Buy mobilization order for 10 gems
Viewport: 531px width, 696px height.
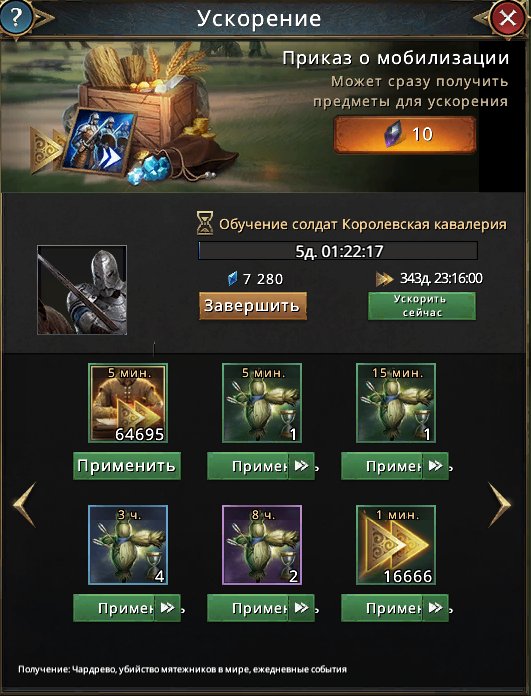click(404, 134)
